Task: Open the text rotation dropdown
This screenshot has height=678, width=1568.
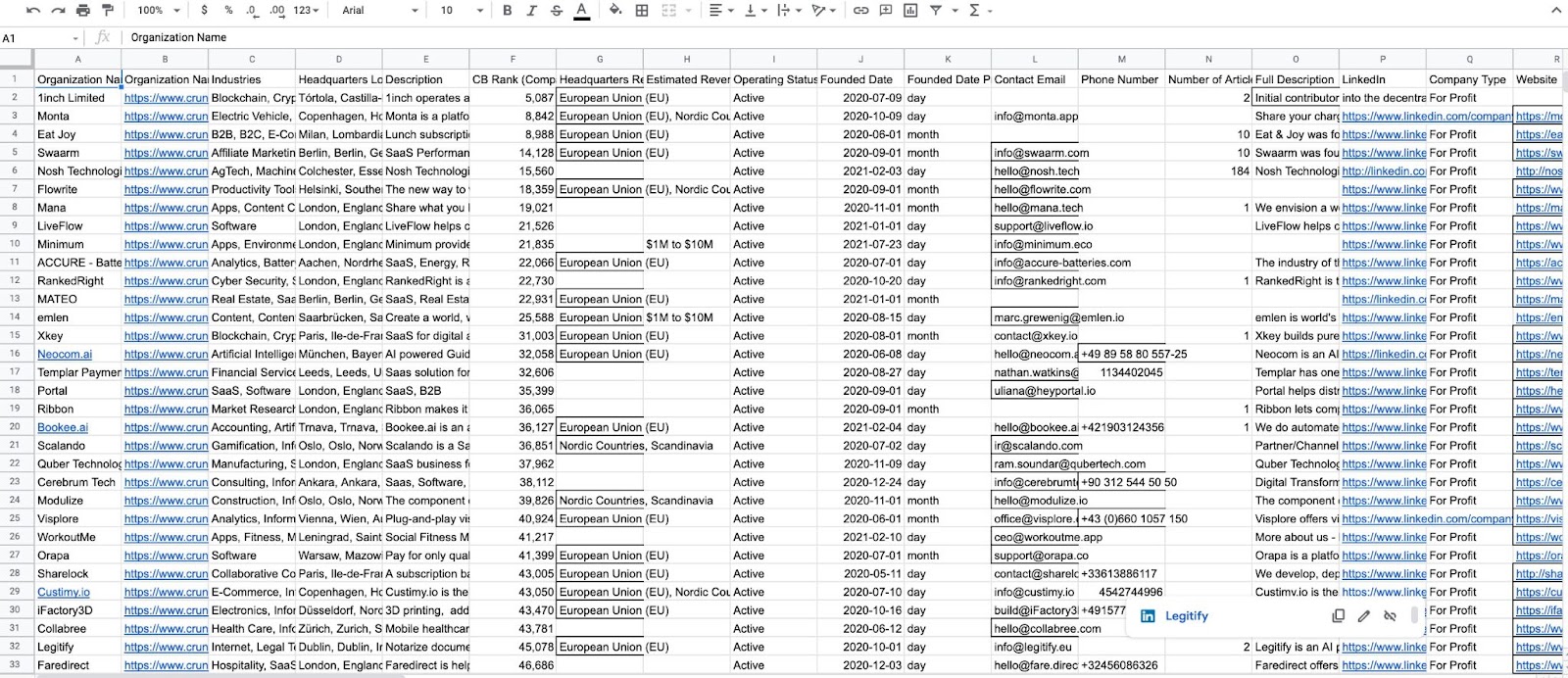Action: click(x=823, y=10)
